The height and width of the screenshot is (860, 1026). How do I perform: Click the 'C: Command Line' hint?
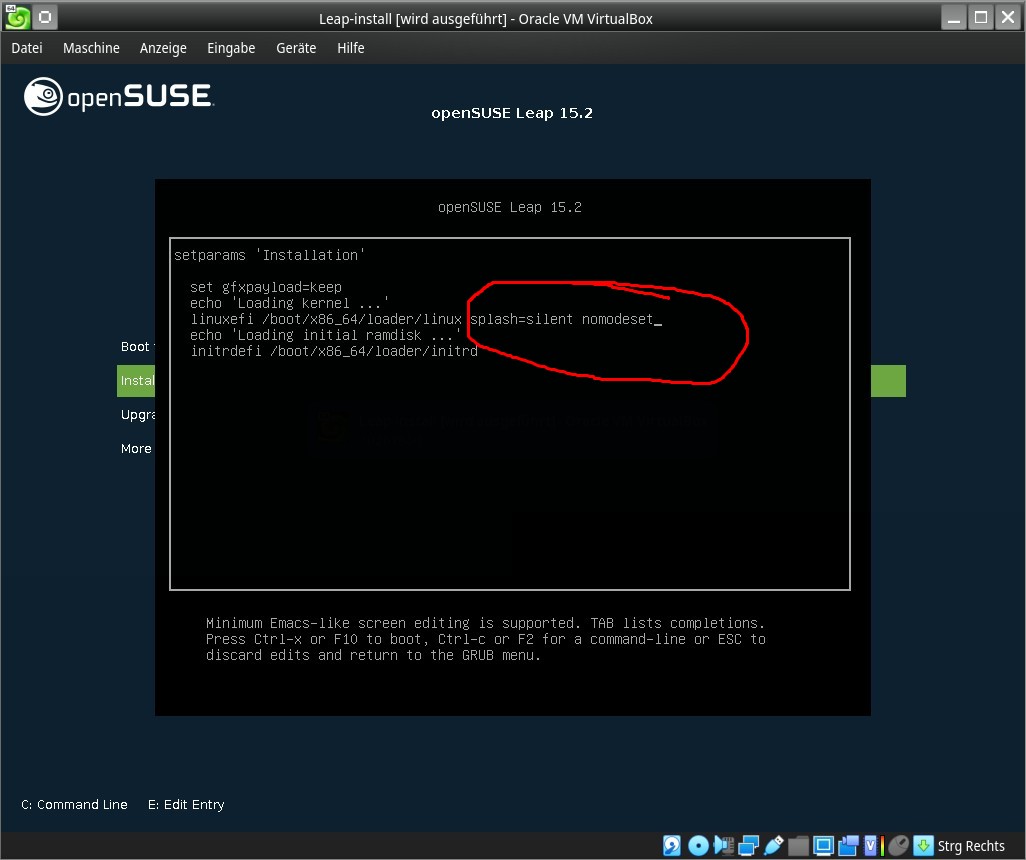(x=74, y=804)
